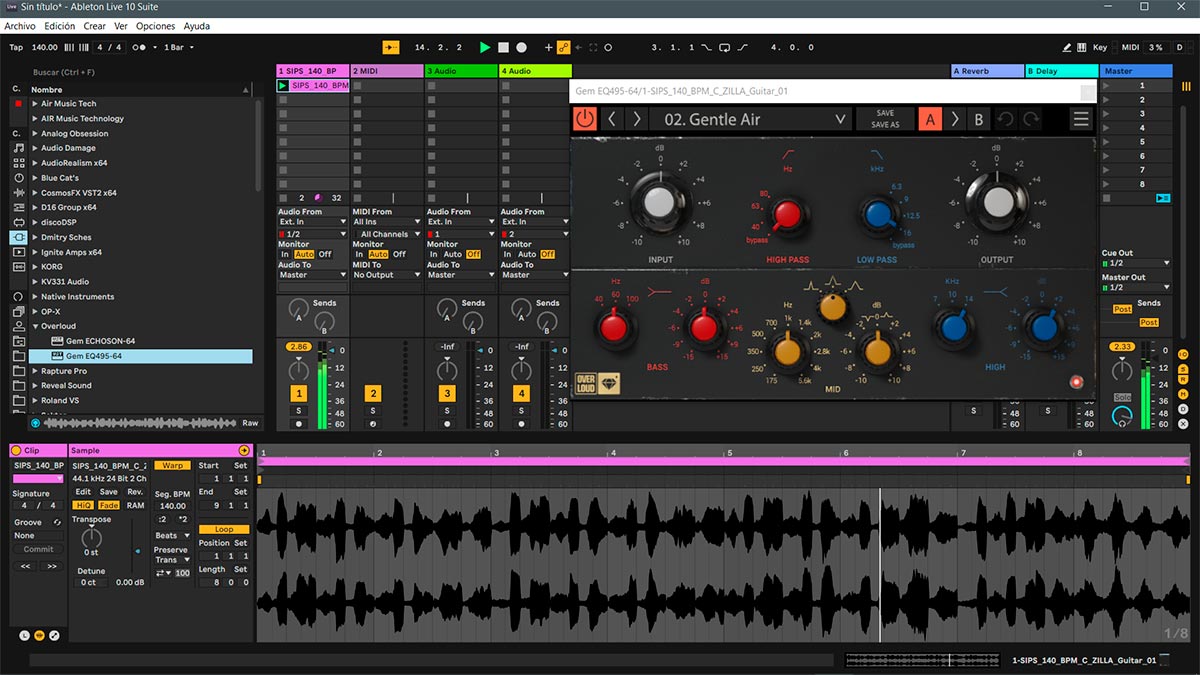Launch the SIPS_140_BPM clip in track 1

coord(283,86)
